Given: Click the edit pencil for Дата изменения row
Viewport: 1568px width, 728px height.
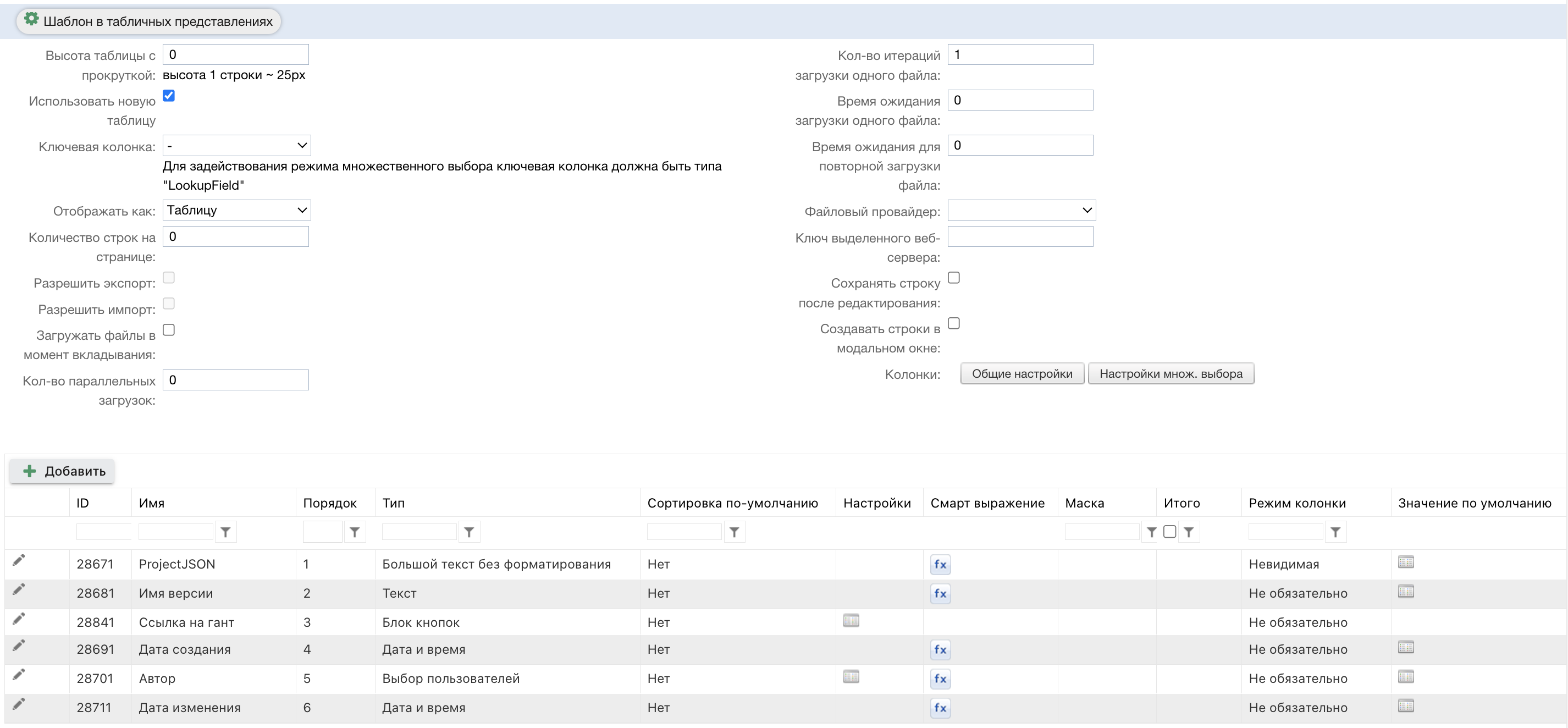Looking at the screenshot, I should (19, 704).
